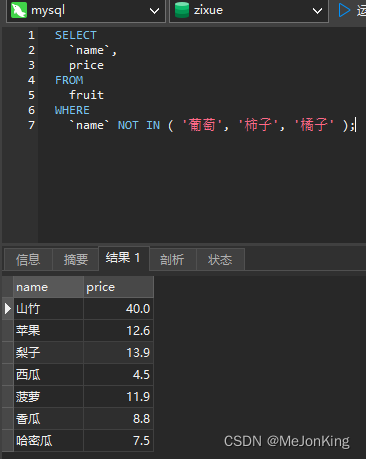The width and height of the screenshot is (366, 459).
Task: Click the price value 8.8
Action: pyautogui.click(x=141, y=419)
